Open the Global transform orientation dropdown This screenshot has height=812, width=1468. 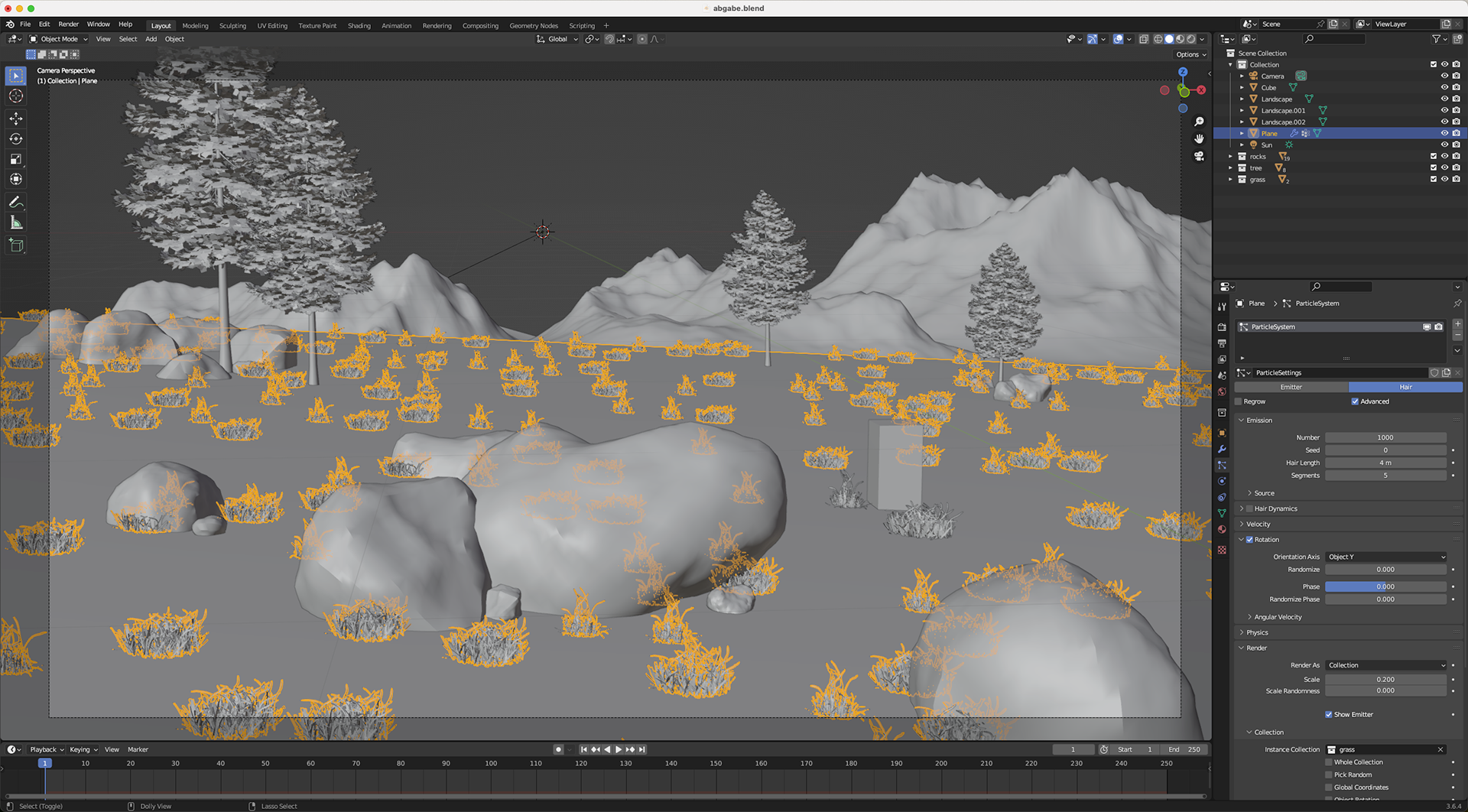click(x=557, y=39)
